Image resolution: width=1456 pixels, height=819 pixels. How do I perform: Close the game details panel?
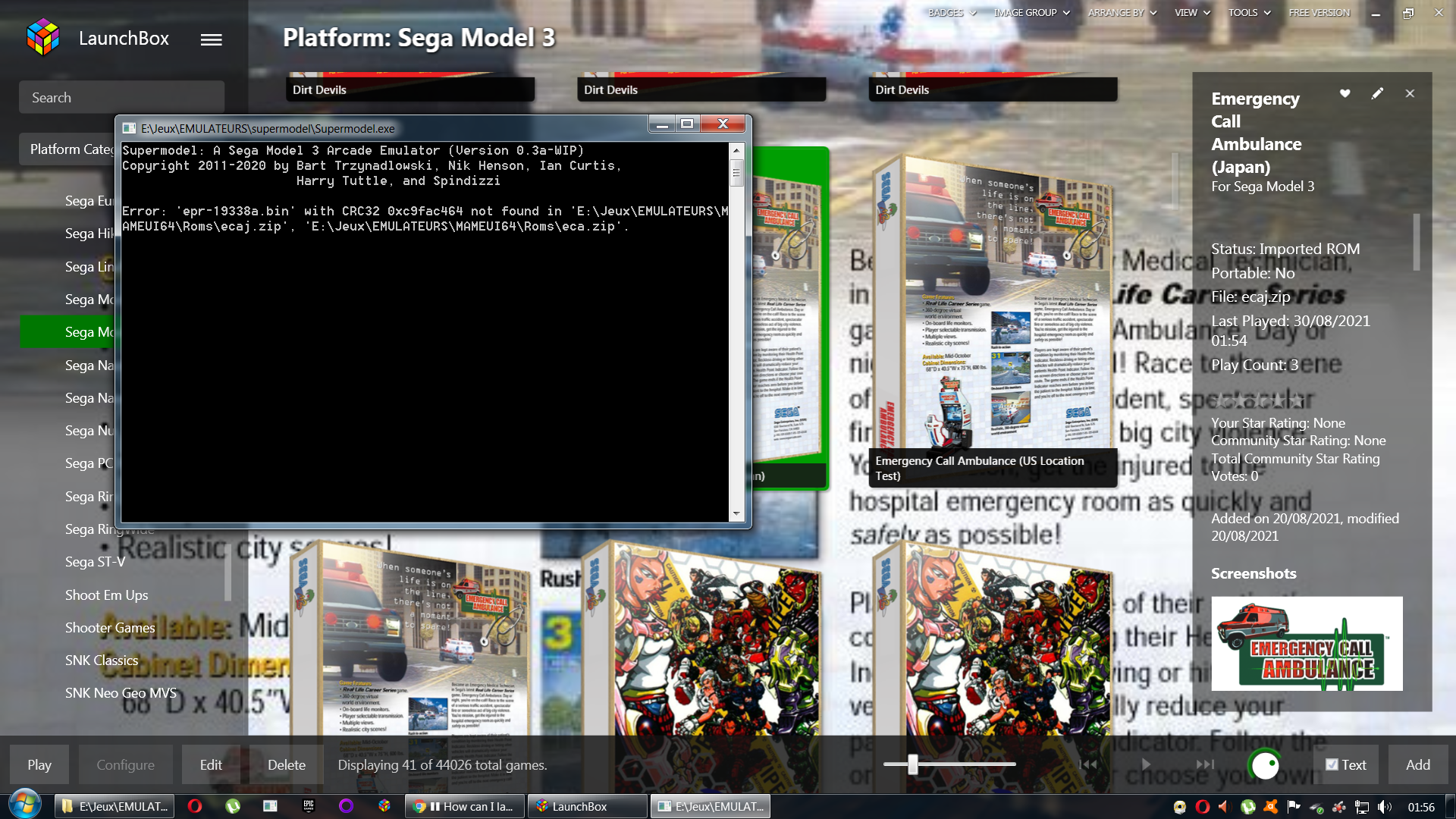click(x=1410, y=93)
